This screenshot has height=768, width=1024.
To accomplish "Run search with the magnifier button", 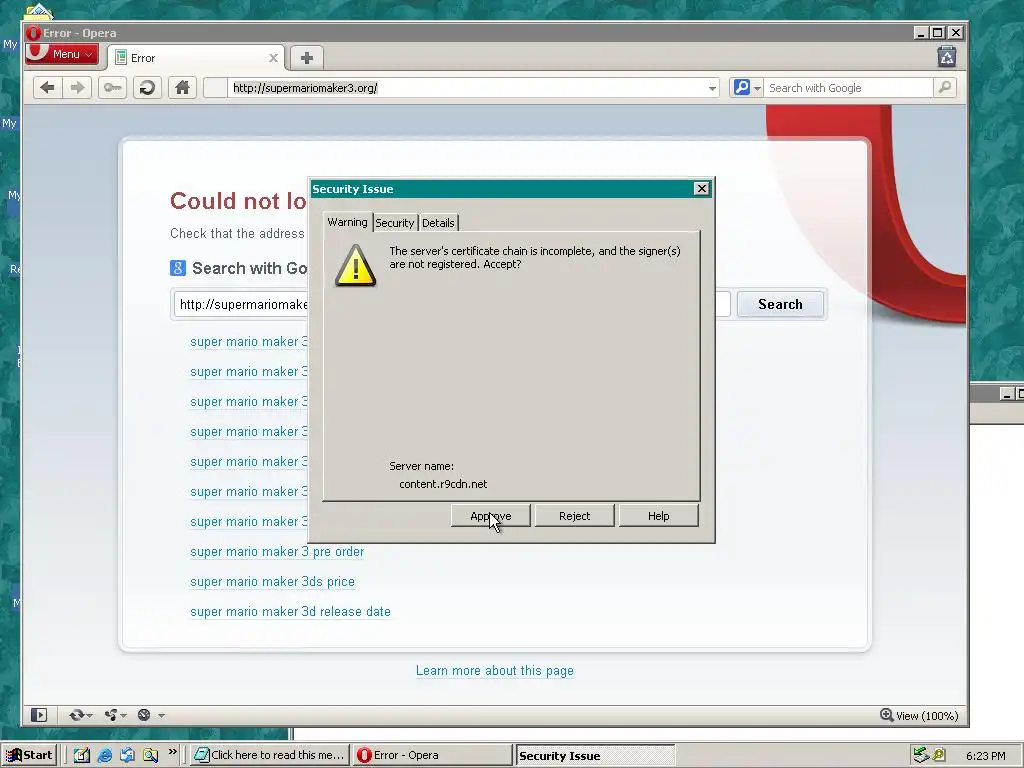I will (944, 88).
